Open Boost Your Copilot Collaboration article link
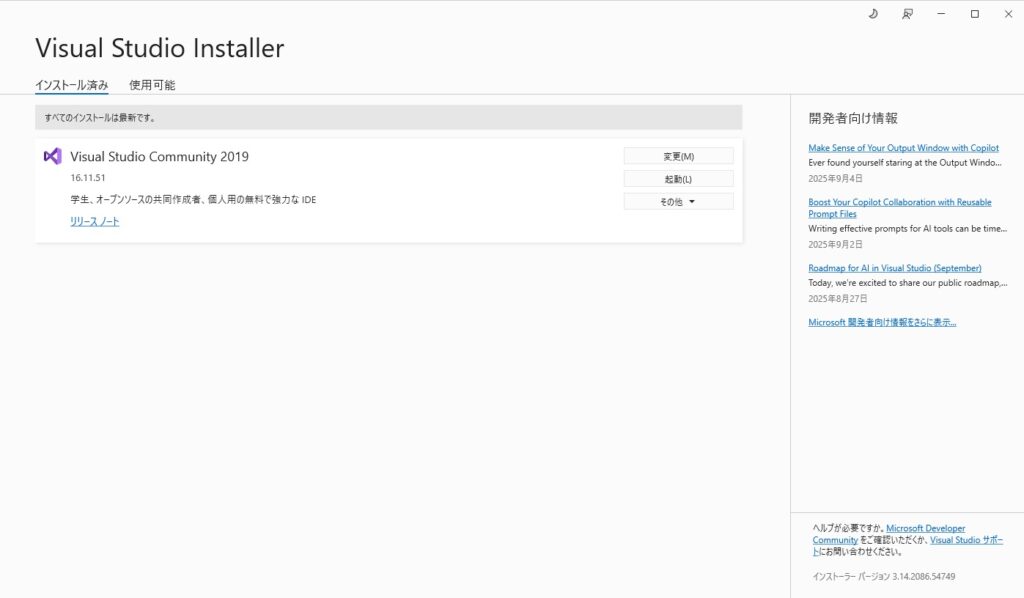Viewport: 1024px width, 598px height. click(x=899, y=208)
